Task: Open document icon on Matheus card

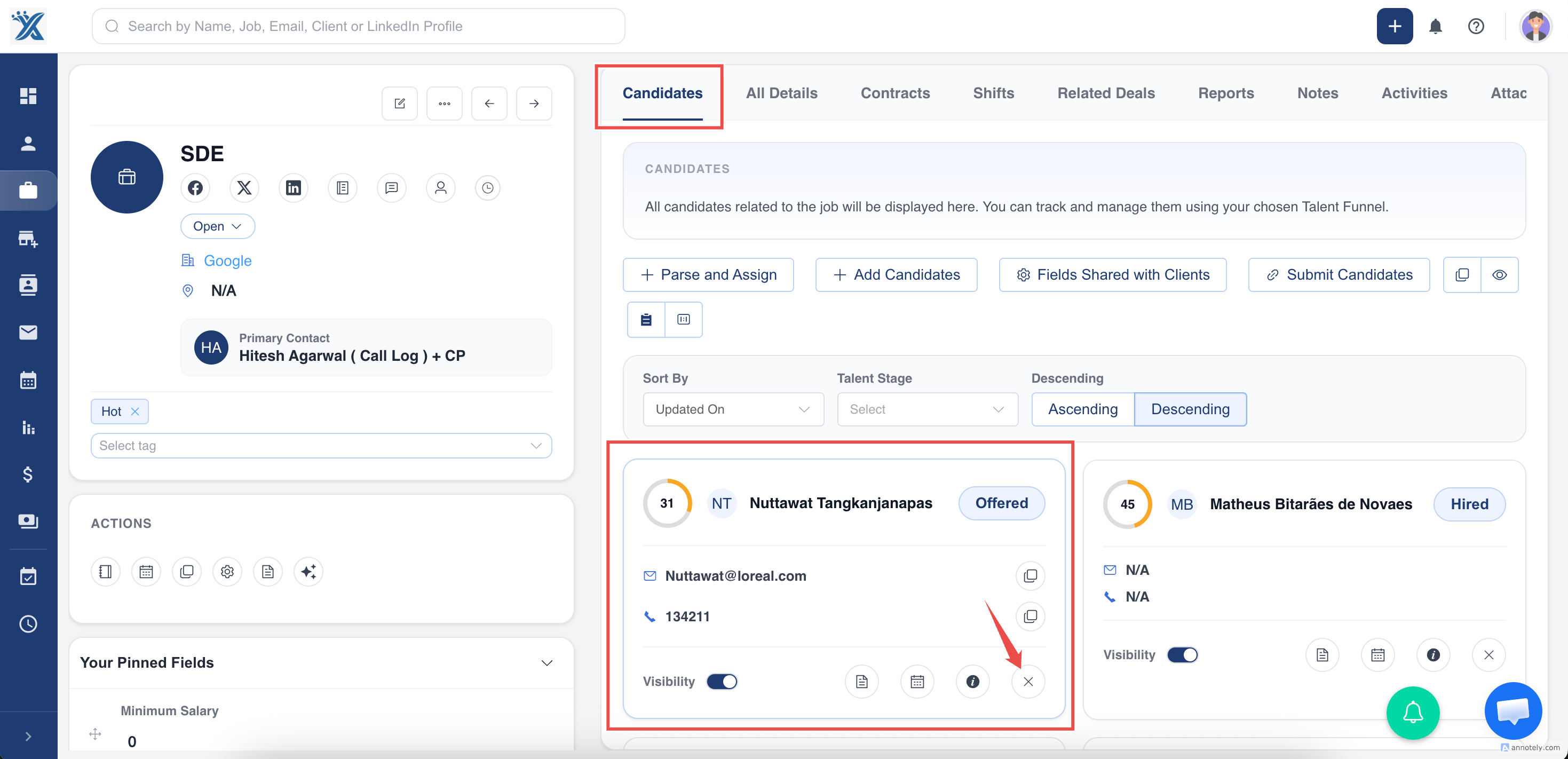Action: point(1322,655)
